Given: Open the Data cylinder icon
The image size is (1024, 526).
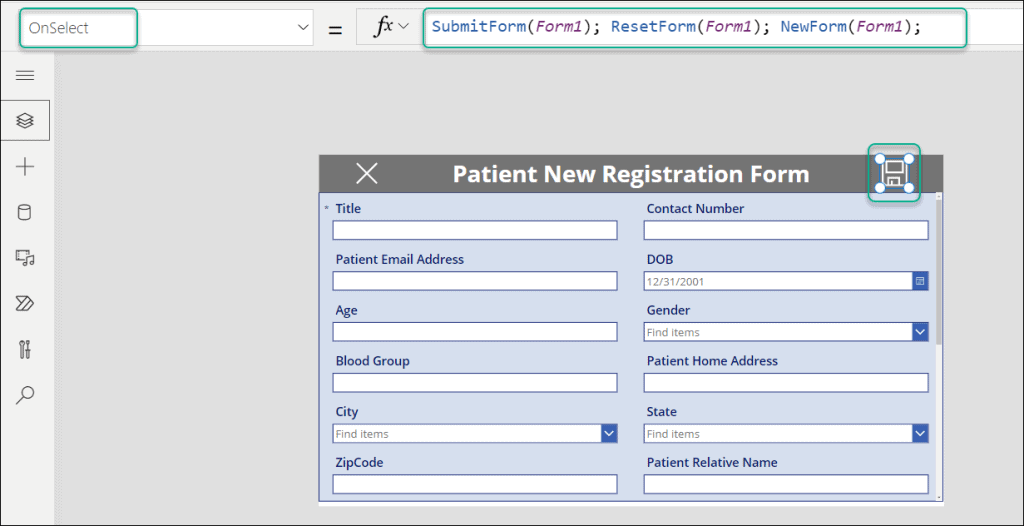Looking at the screenshot, I should (25, 212).
